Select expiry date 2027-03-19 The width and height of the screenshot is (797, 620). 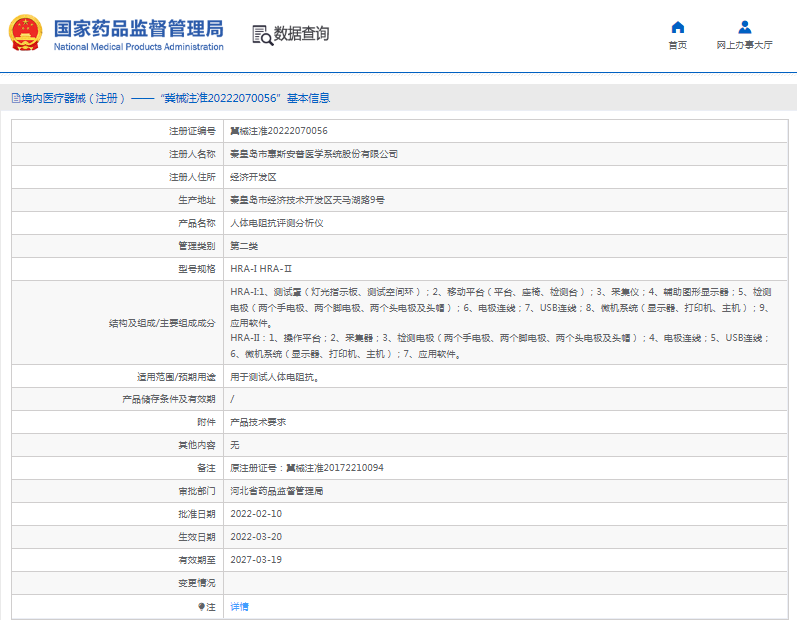pos(256,560)
